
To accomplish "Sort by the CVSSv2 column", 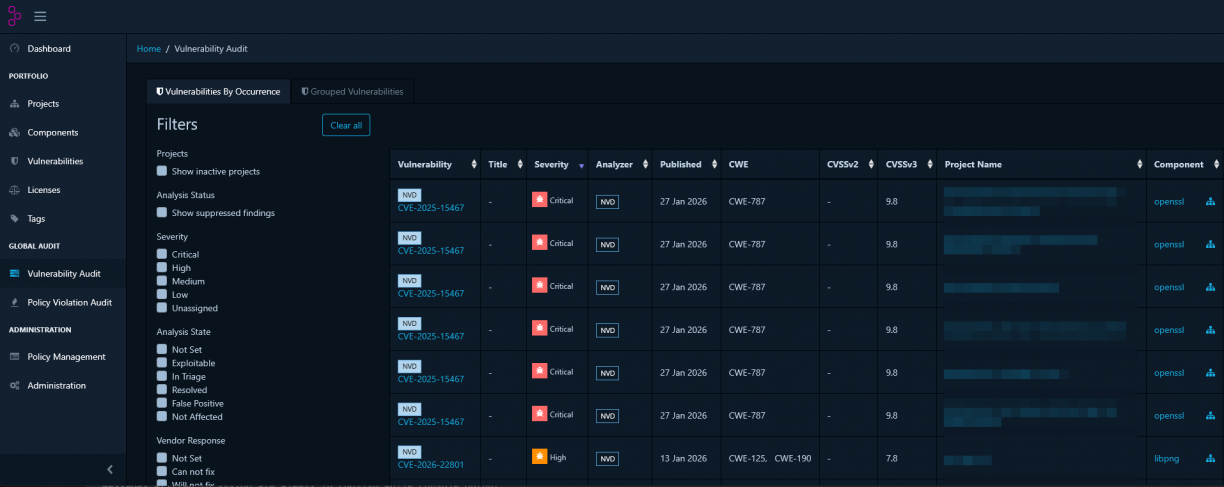I will [x=848, y=164].
